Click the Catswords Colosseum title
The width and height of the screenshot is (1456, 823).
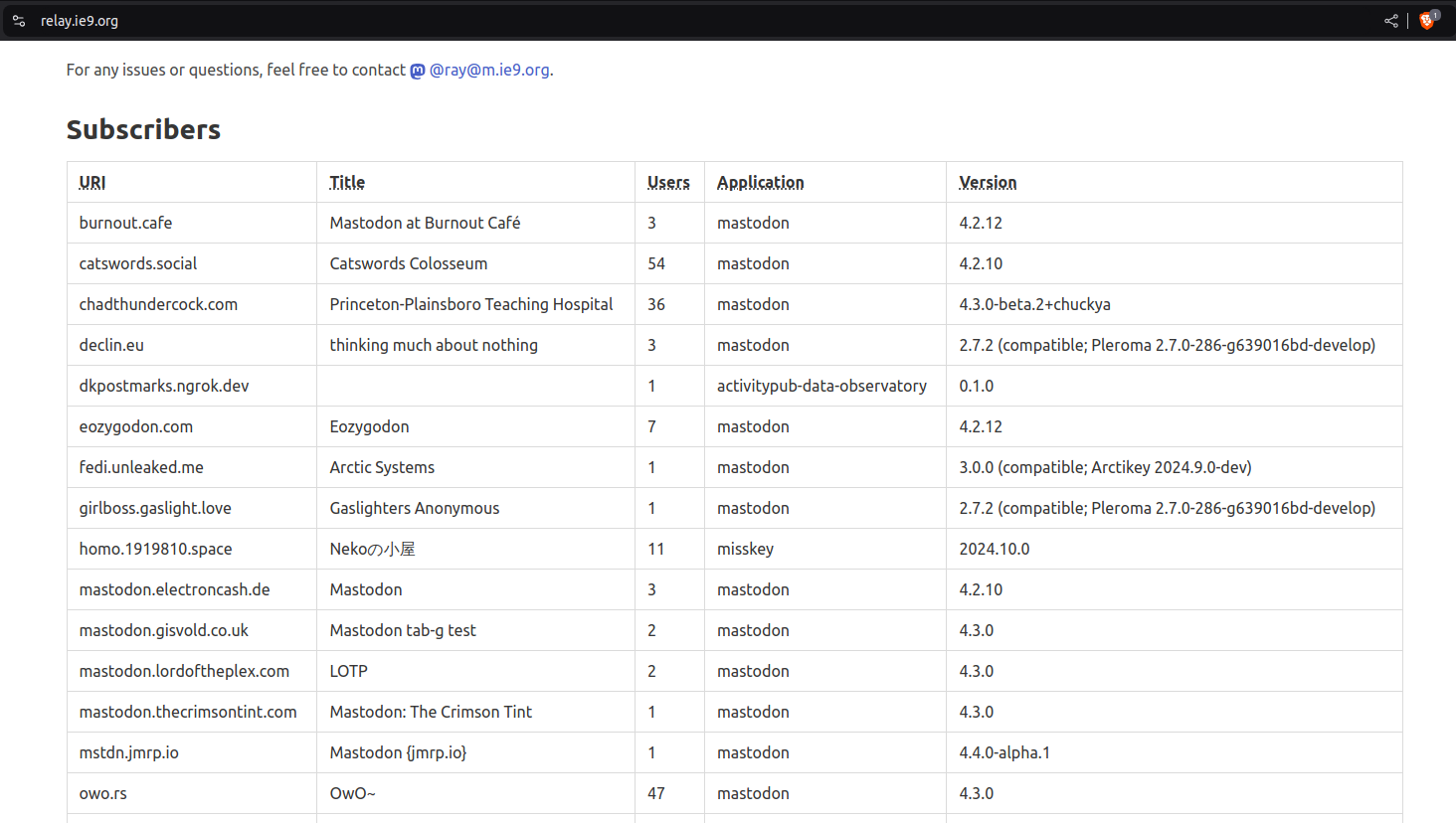click(x=409, y=263)
